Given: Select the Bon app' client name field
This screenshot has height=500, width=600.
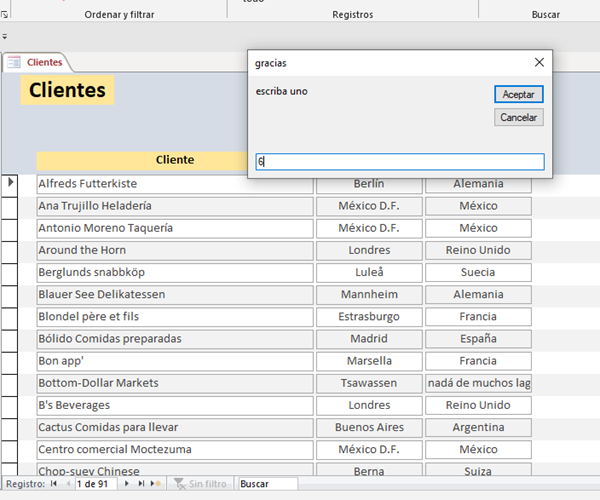Looking at the screenshot, I should pos(174,361).
